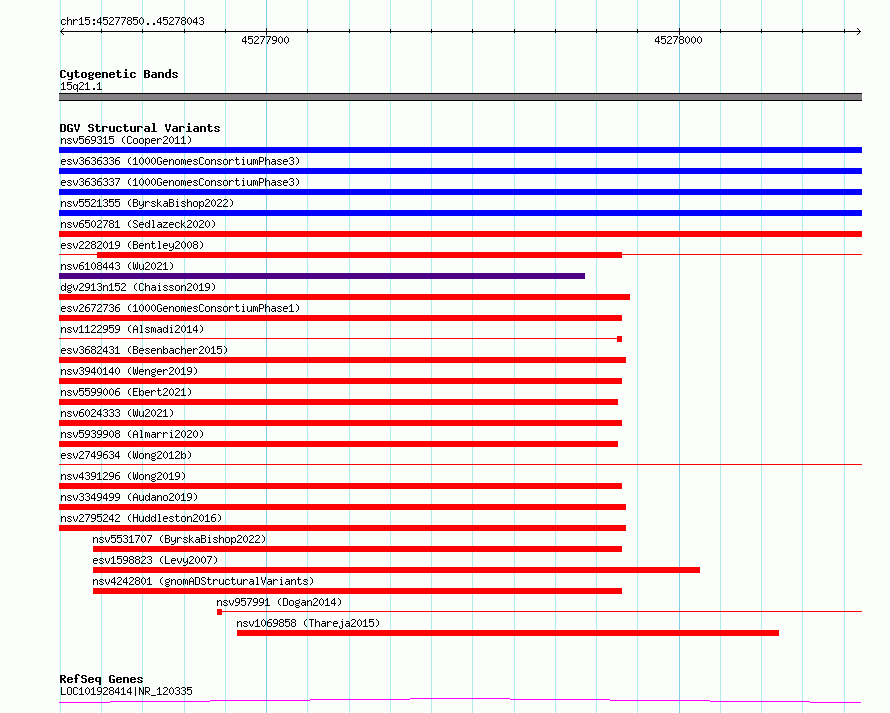
Task: Click the nsv4391296 (Wong2019) label
Action: coord(123,476)
